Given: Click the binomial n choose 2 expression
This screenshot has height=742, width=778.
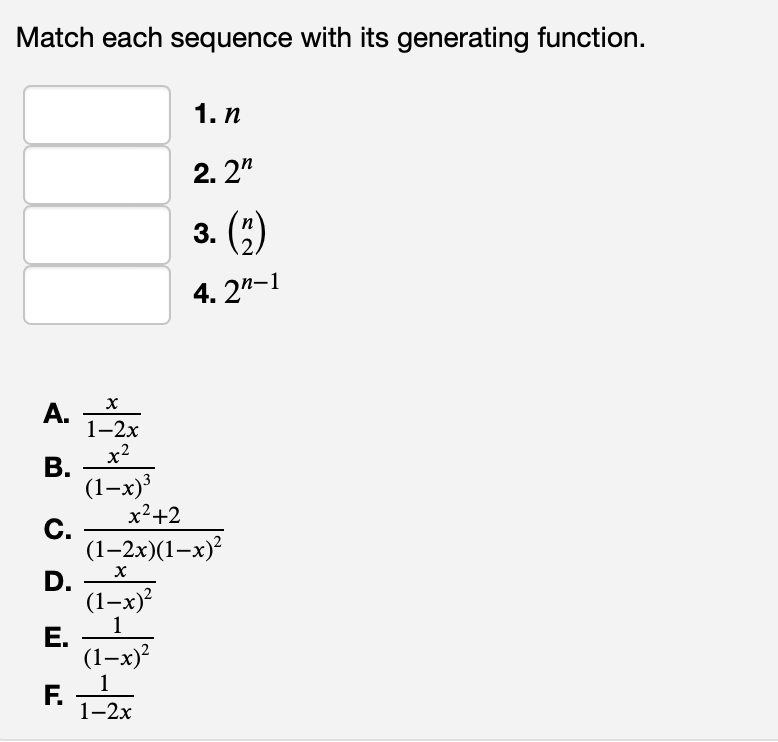Looking at the screenshot, I should coord(247,233).
